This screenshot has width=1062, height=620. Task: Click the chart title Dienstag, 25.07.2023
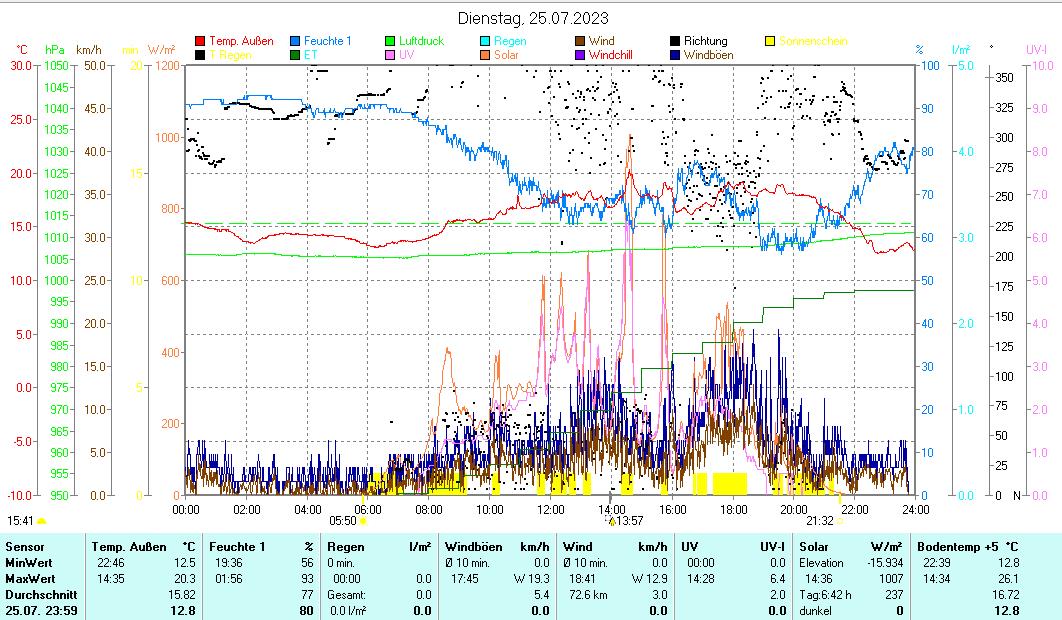(x=532, y=18)
